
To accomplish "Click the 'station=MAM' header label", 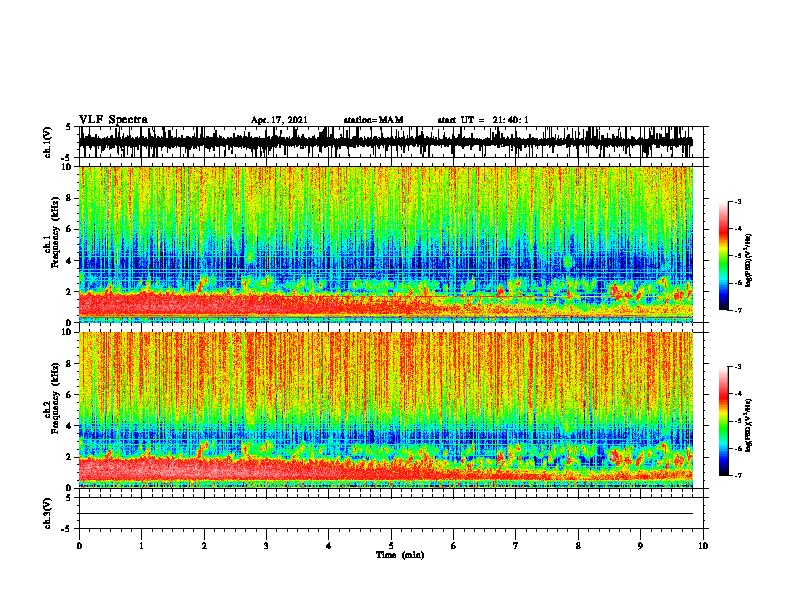I will coord(373,120).
